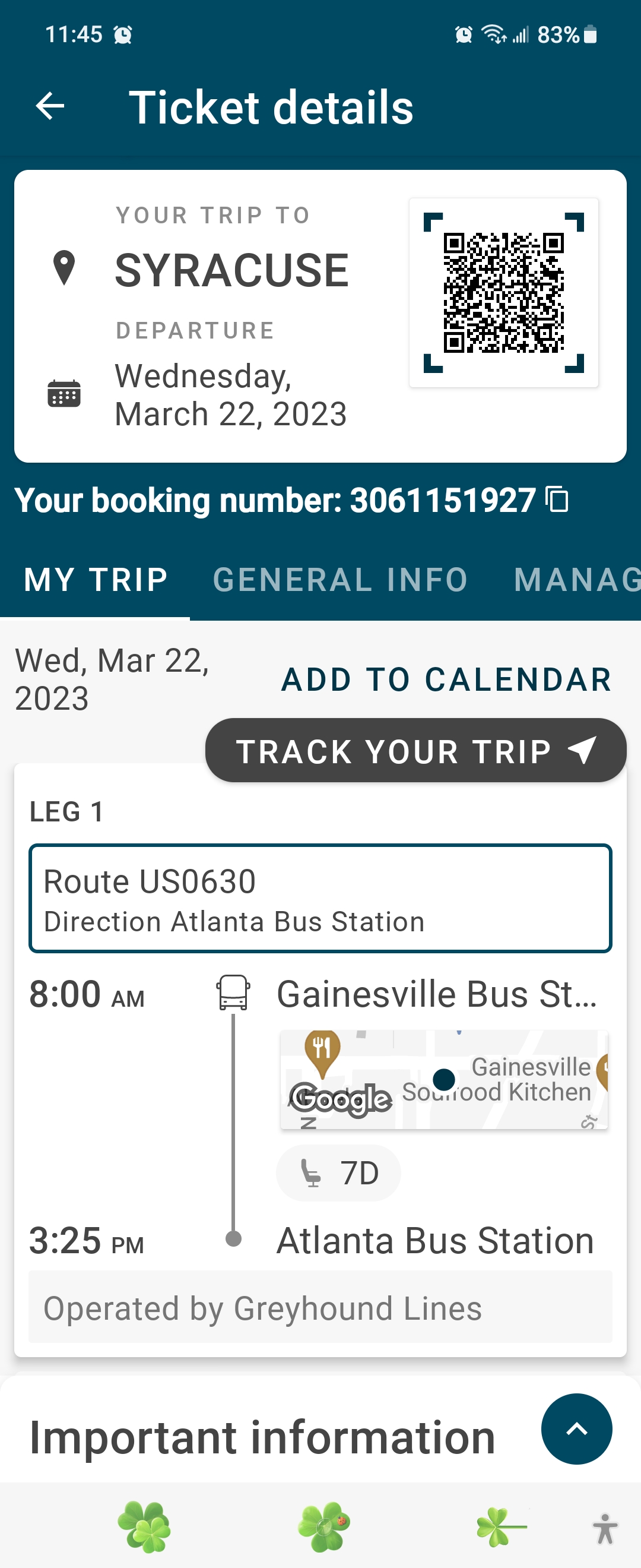Screen dimensions: 641x1568
Task: Tap the calendar icon beside departure date
Action: point(64,394)
